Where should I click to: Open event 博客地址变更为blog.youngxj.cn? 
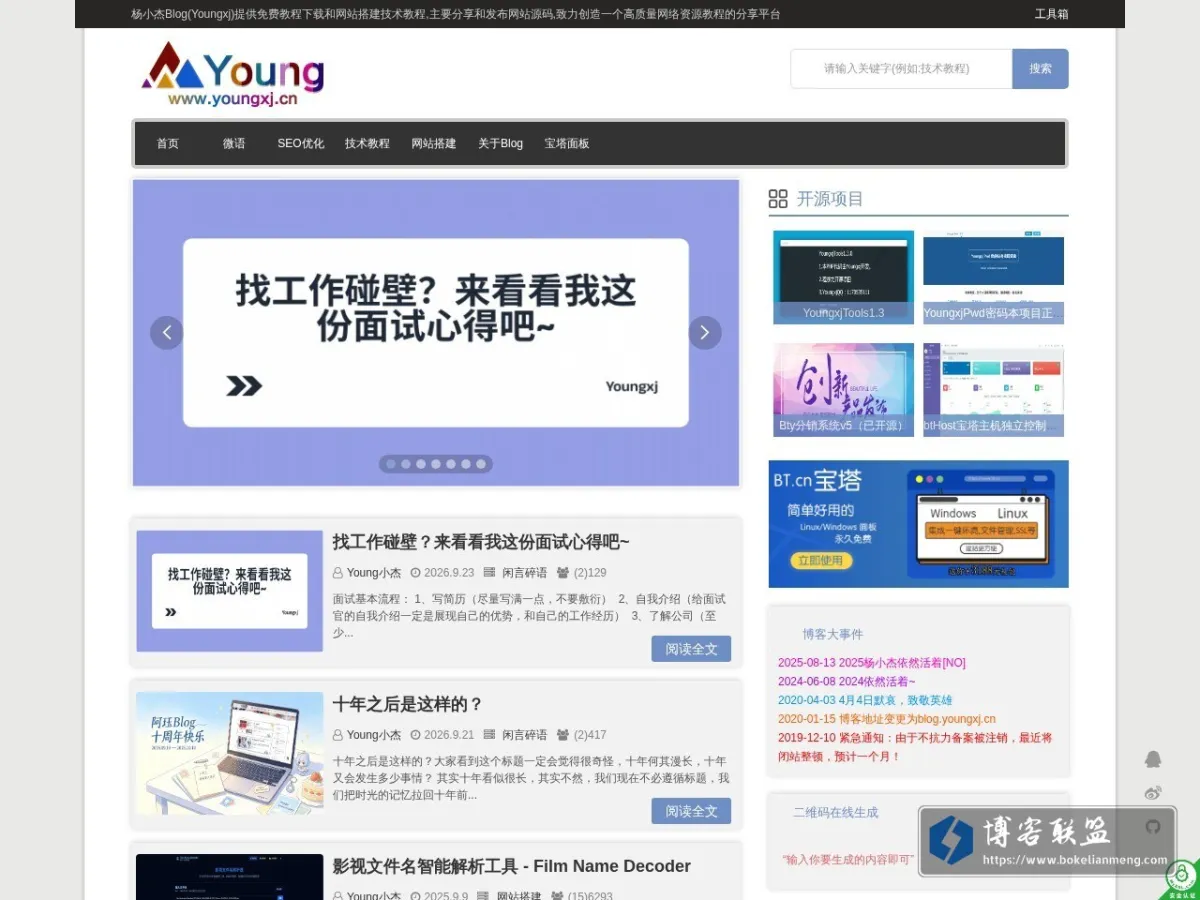887,720
